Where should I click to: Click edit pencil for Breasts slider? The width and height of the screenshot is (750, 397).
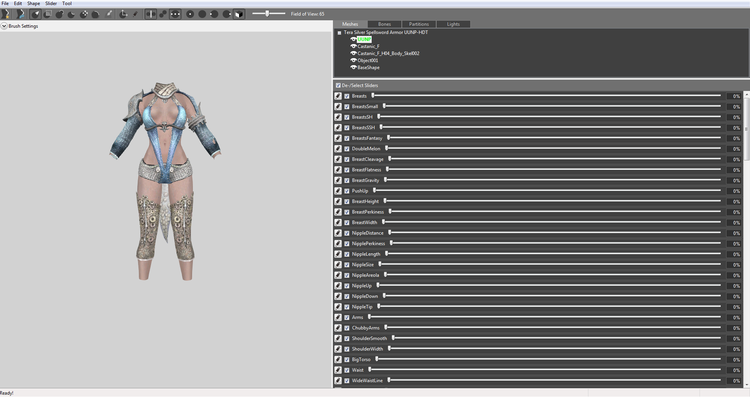pyautogui.click(x=338, y=96)
